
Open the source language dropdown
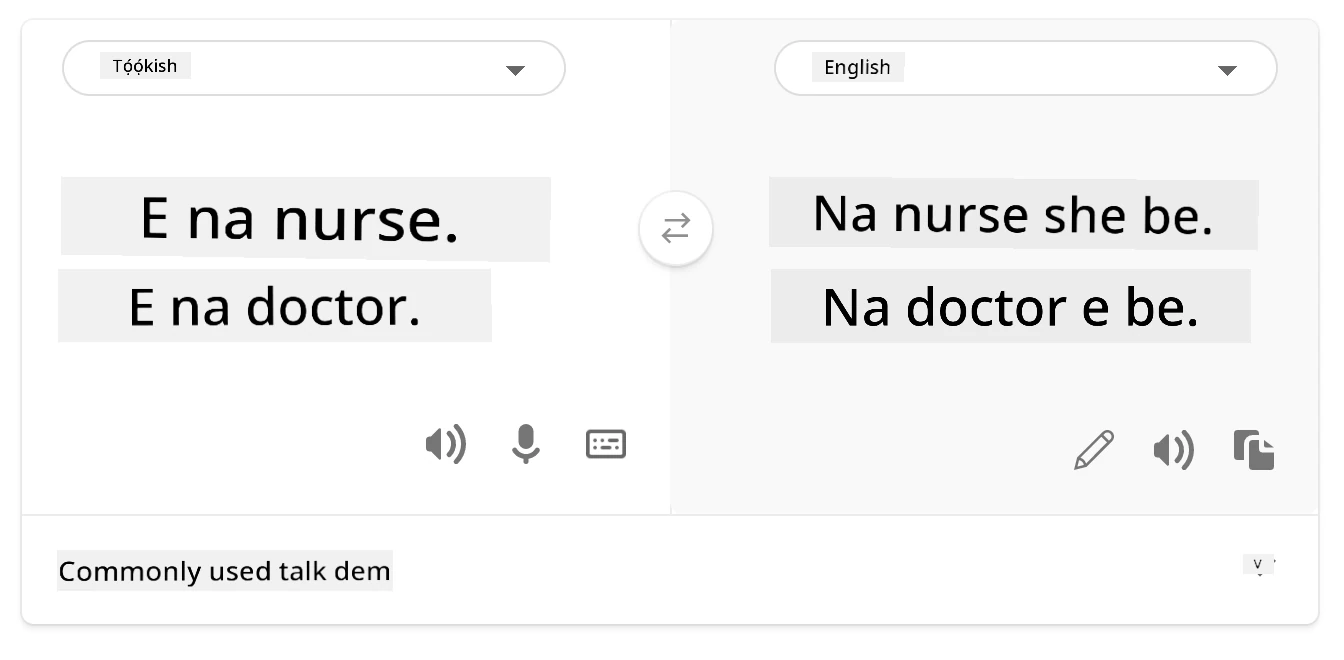(x=314, y=68)
